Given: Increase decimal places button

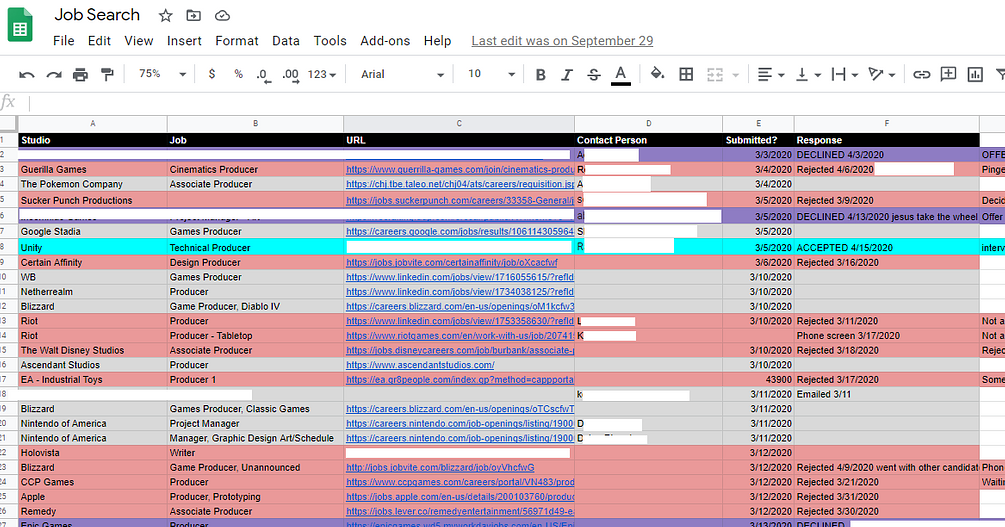Looking at the screenshot, I should coord(290,75).
